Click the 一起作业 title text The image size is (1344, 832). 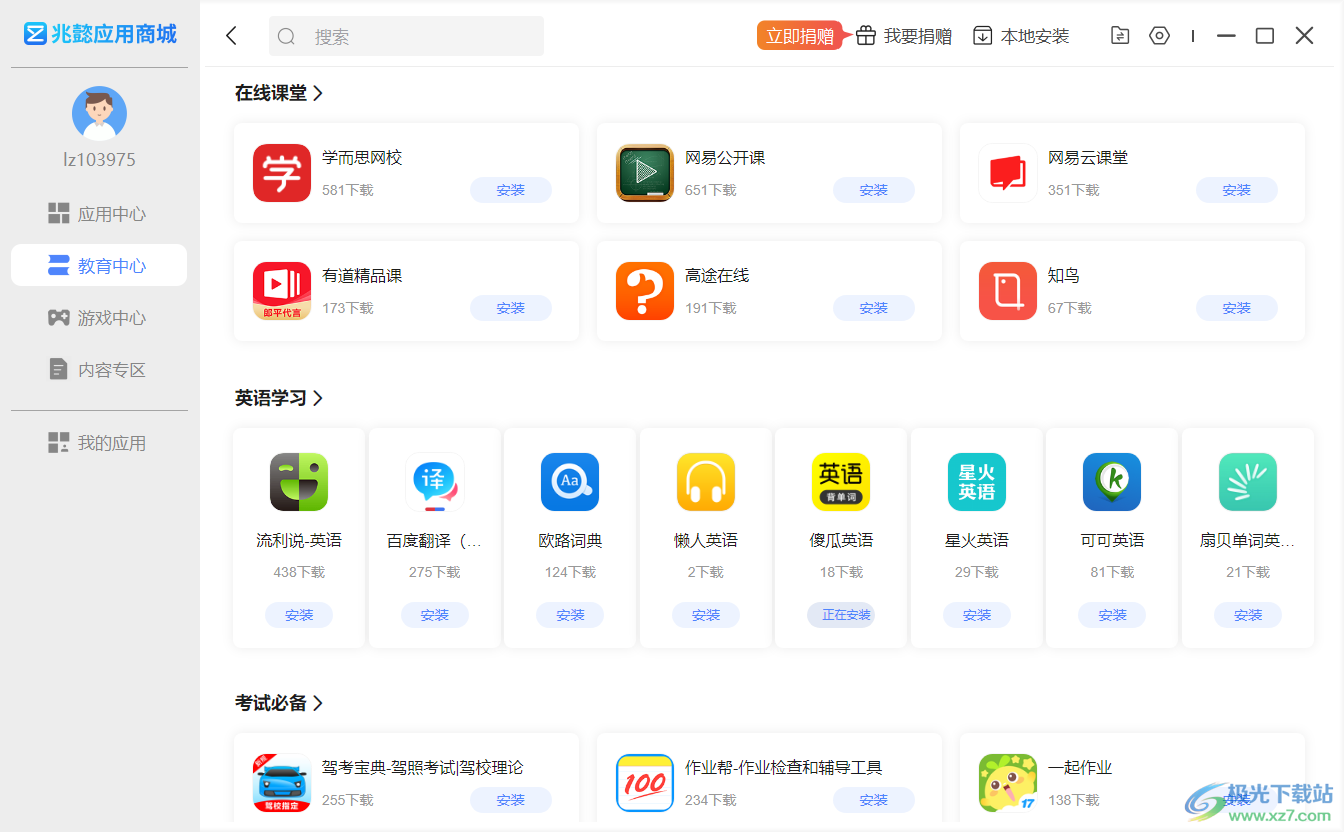click(1080, 768)
